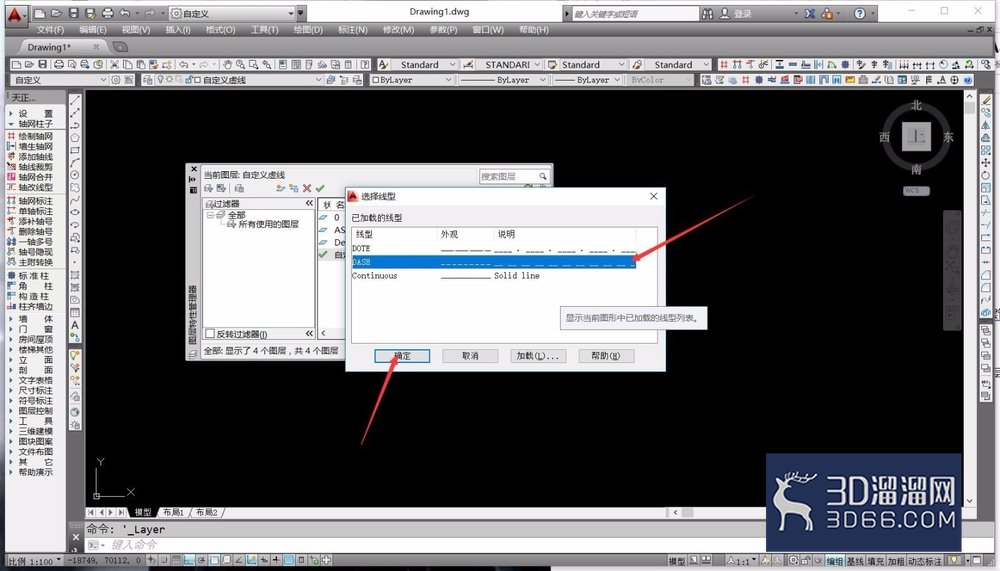Click the ViewCube top face
1000x571 pixels.
pyautogui.click(x=916, y=136)
